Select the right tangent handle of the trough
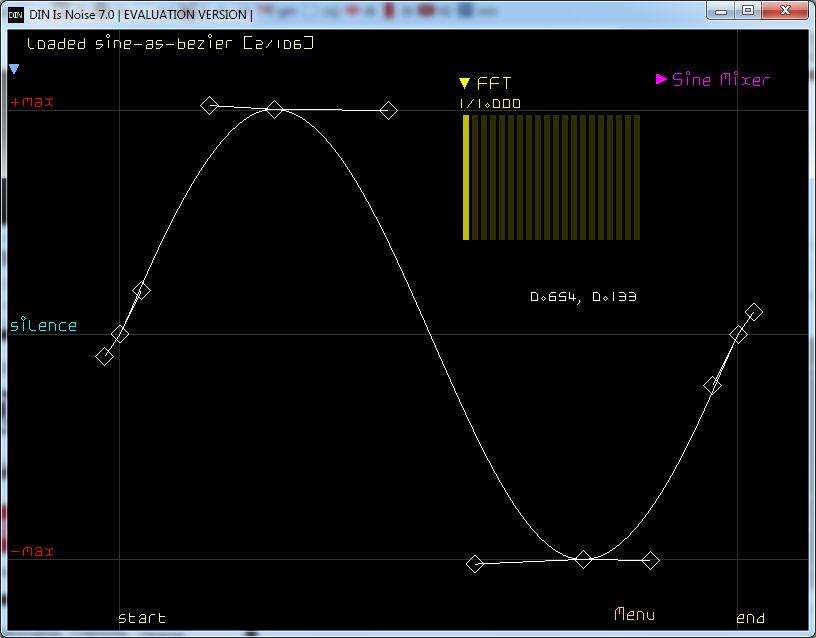The height and width of the screenshot is (638, 816). (x=650, y=561)
